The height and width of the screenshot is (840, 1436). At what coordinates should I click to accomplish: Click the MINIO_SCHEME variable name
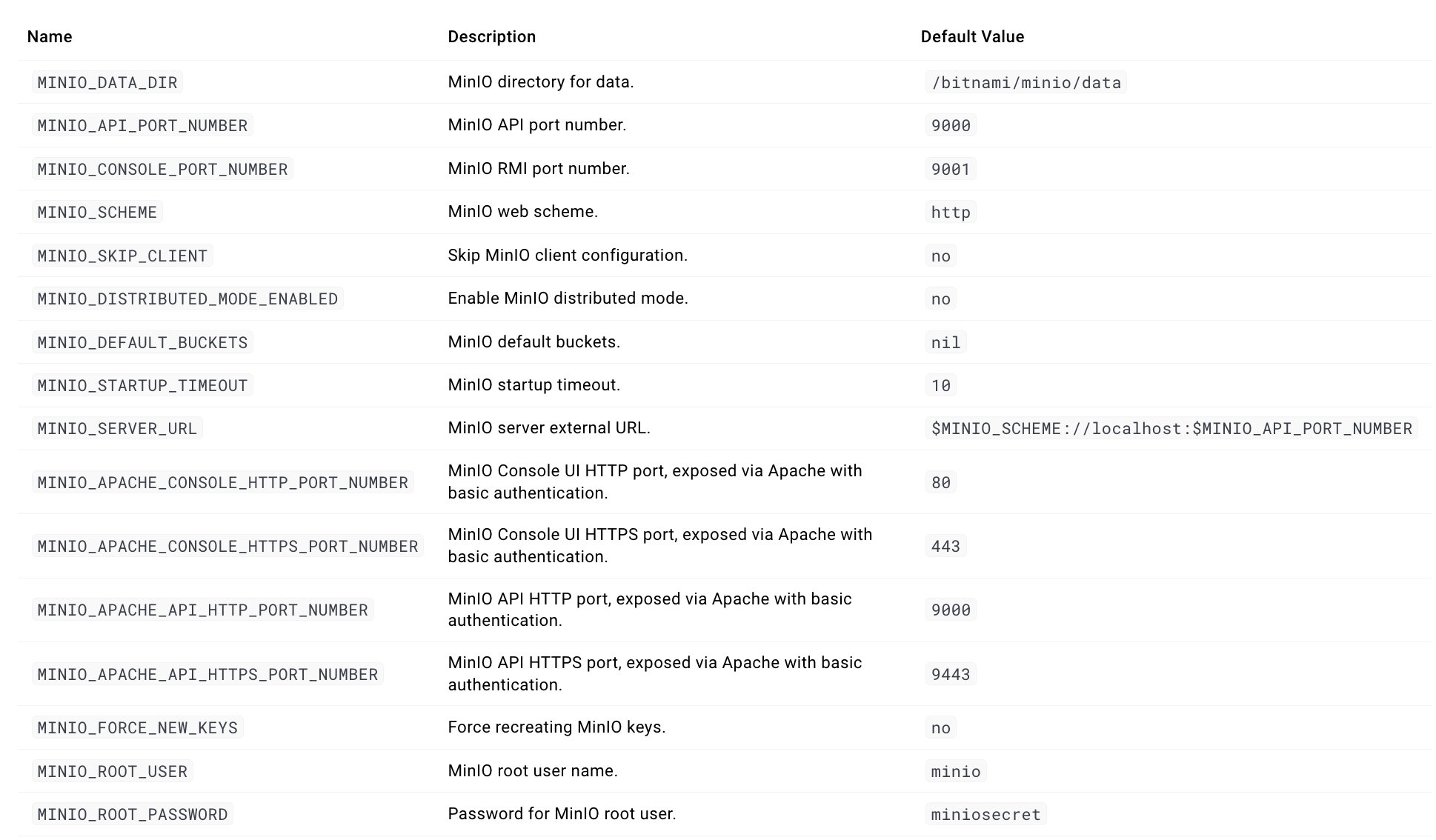click(x=97, y=212)
